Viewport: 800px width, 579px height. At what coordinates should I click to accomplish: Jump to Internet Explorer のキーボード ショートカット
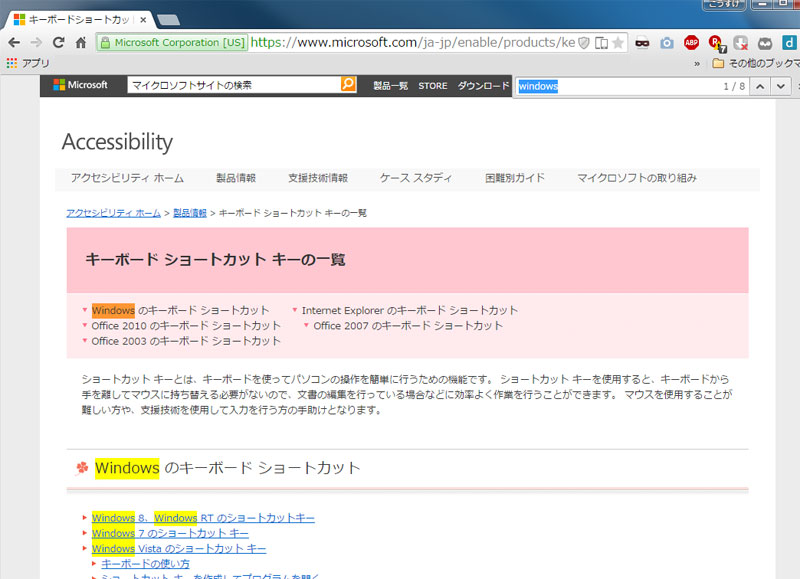pyautogui.click(x=410, y=310)
